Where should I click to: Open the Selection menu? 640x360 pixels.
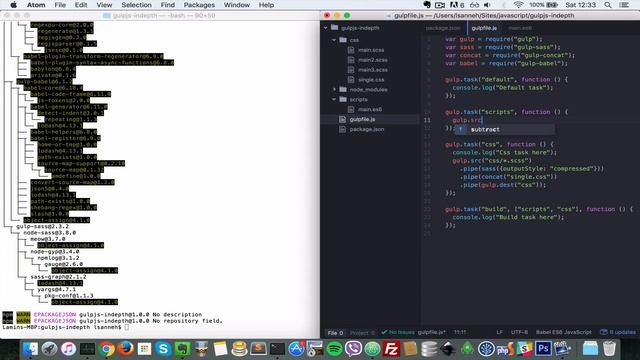click(x=136, y=5)
